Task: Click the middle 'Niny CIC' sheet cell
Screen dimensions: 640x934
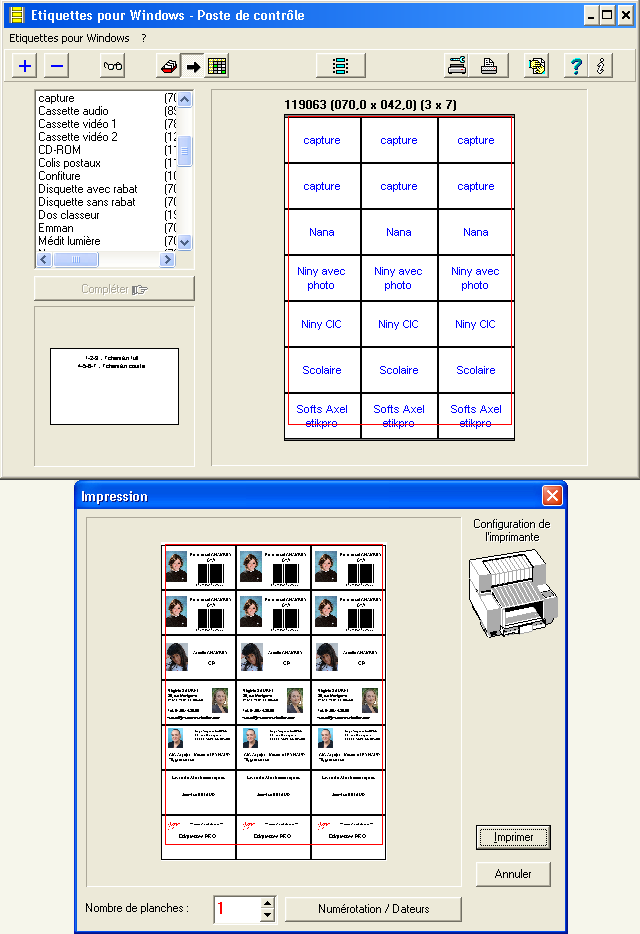Action: tap(399, 324)
